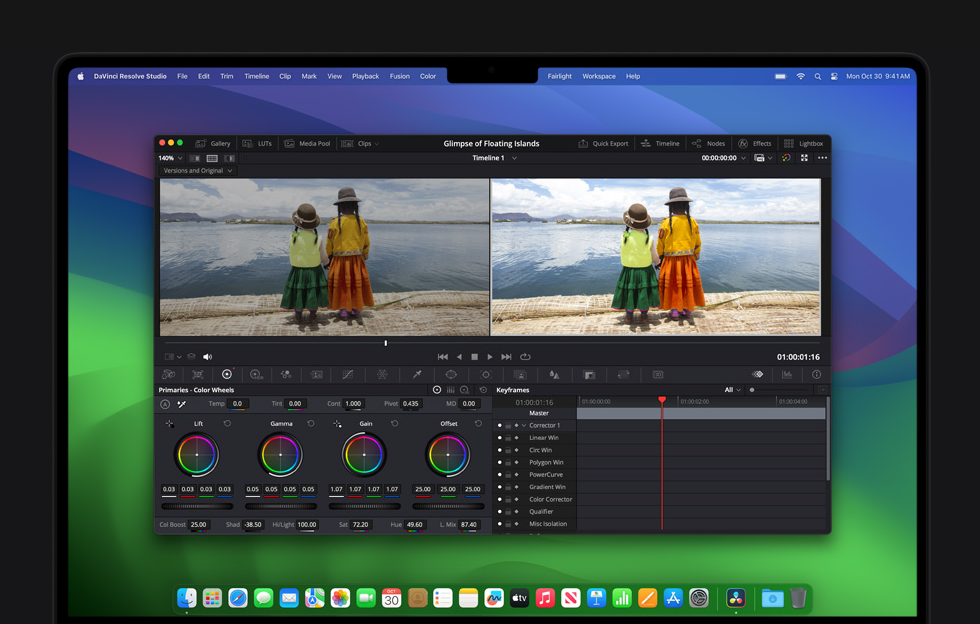Viewport: 980px width, 624px height.
Task: Open the Fairlight menu
Action: coord(559,76)
